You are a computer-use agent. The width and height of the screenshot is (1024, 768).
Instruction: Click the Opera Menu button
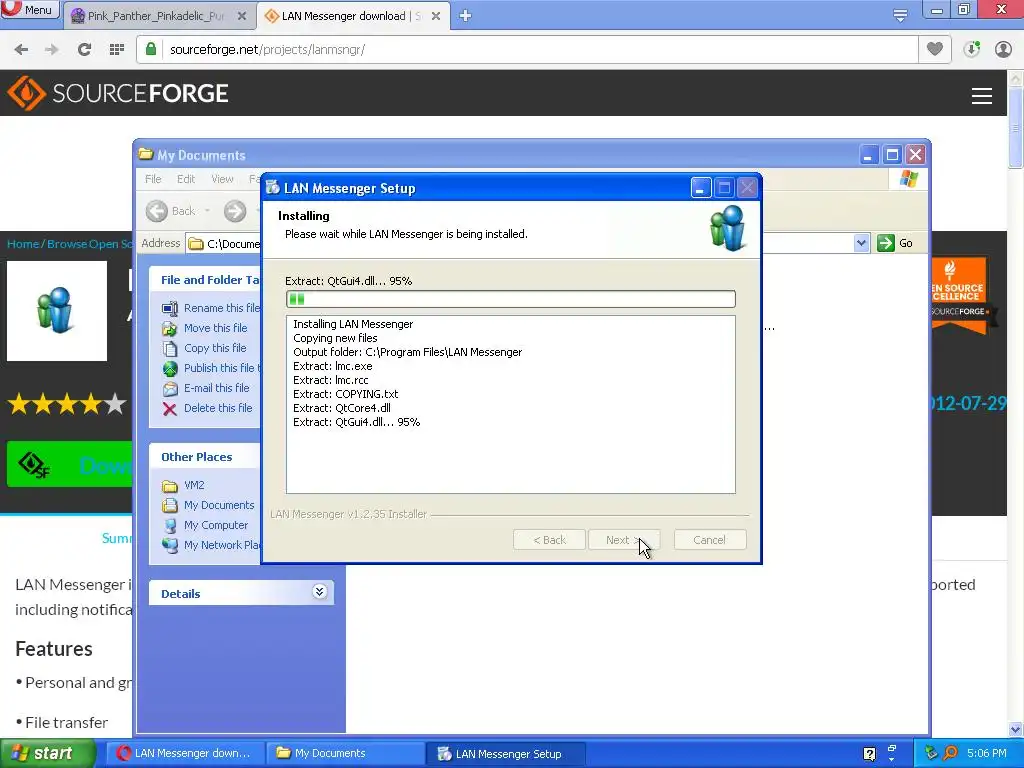coord(30,10)
